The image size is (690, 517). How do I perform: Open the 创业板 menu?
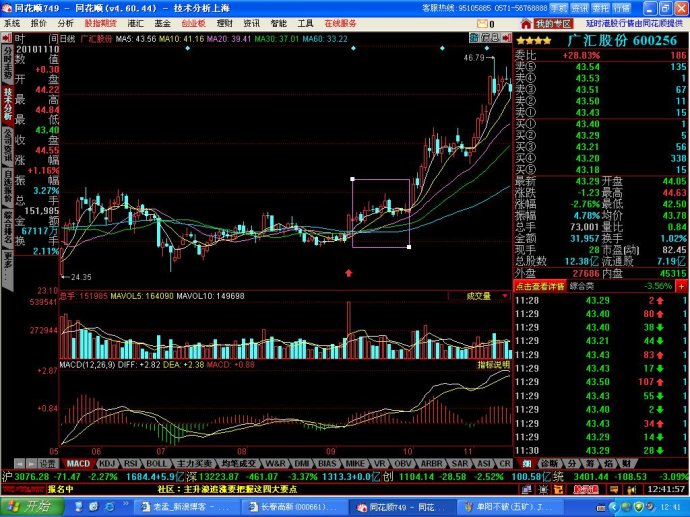tap(194, 23)
